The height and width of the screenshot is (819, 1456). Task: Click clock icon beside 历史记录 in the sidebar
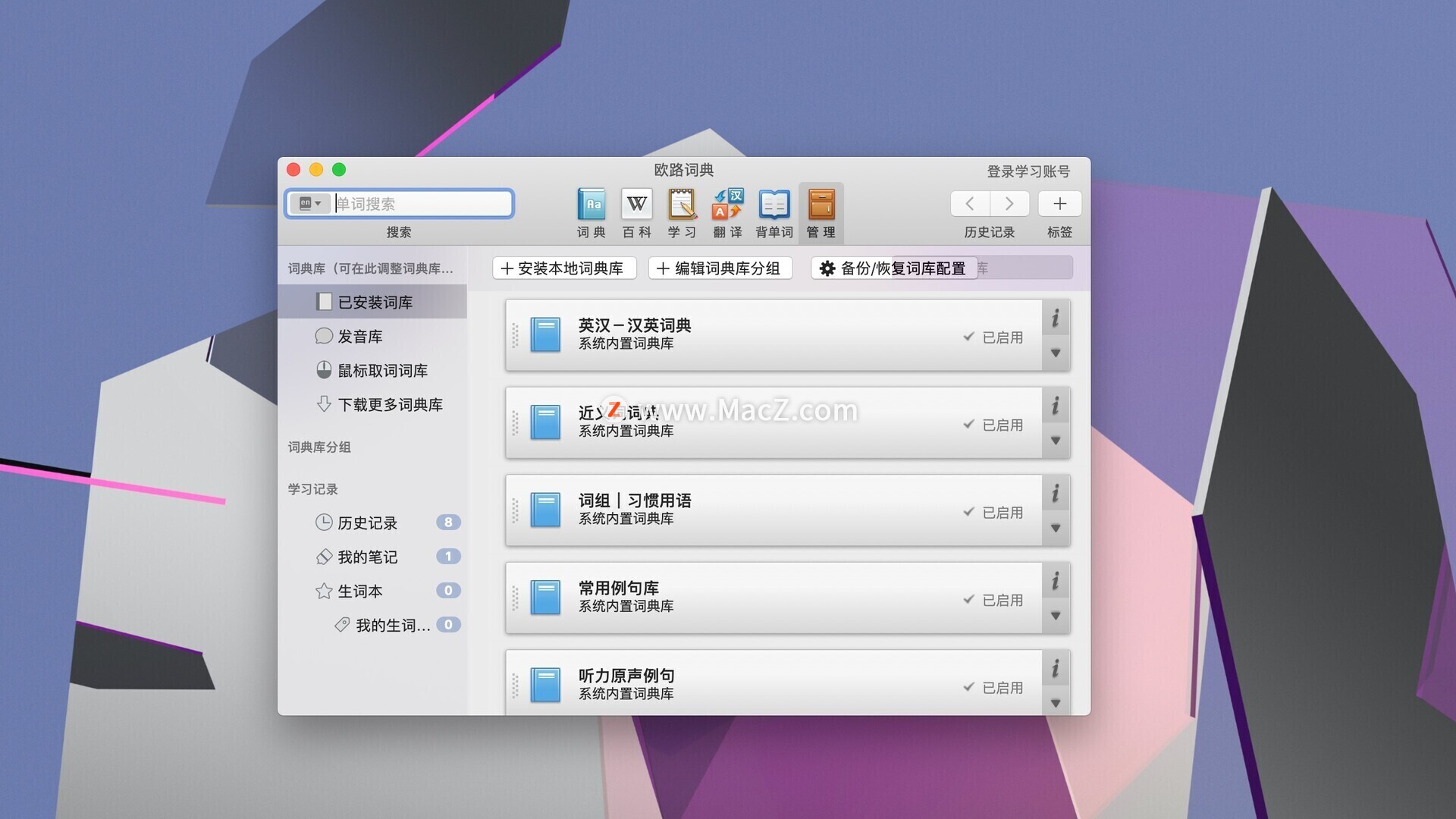(x=324, y=522)
